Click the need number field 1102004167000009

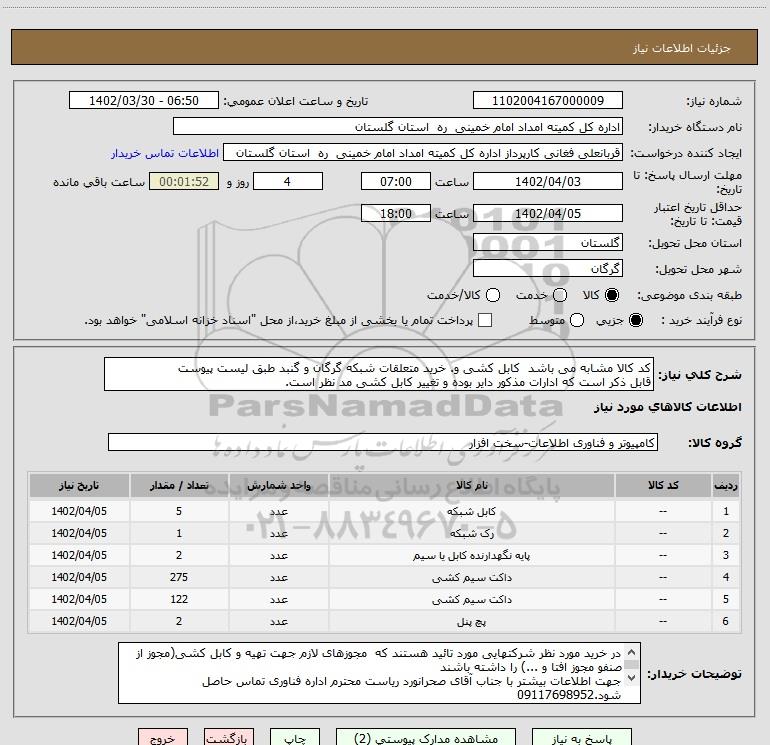(548, 100)
